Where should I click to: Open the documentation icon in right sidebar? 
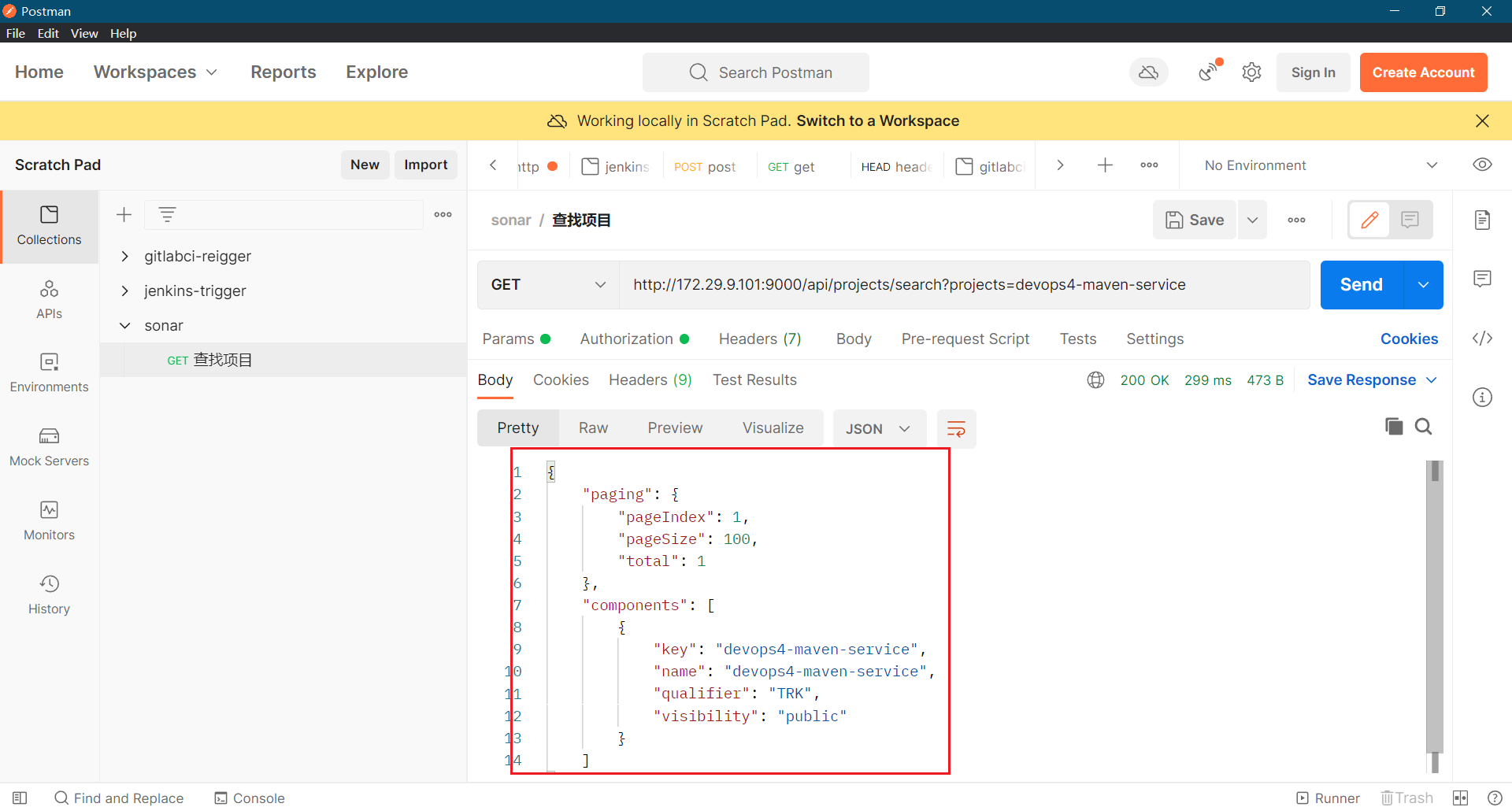(x=1482, y=220)
